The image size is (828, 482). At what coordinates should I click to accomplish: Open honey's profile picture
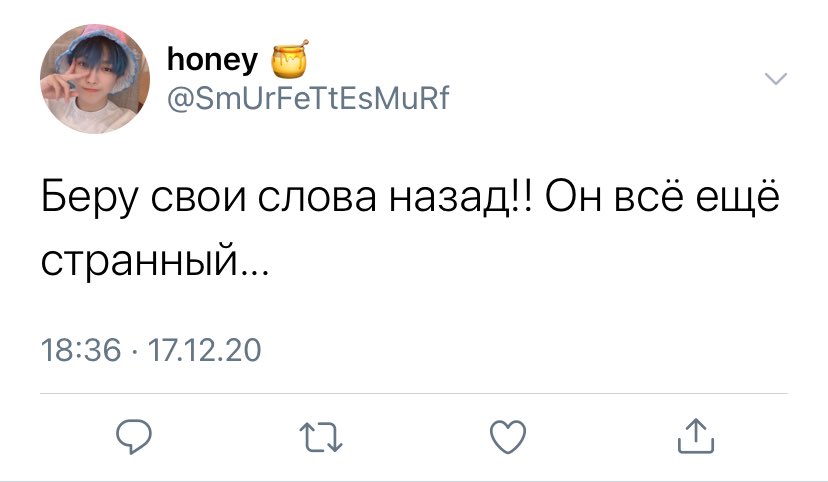tap(95, 79)
